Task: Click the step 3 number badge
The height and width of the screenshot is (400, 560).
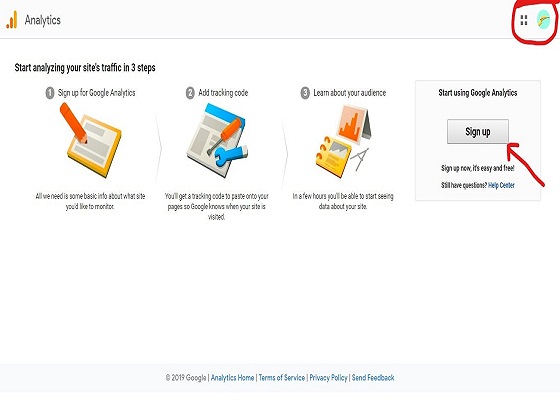Action: pyautogui.click(x=305, y=93)
